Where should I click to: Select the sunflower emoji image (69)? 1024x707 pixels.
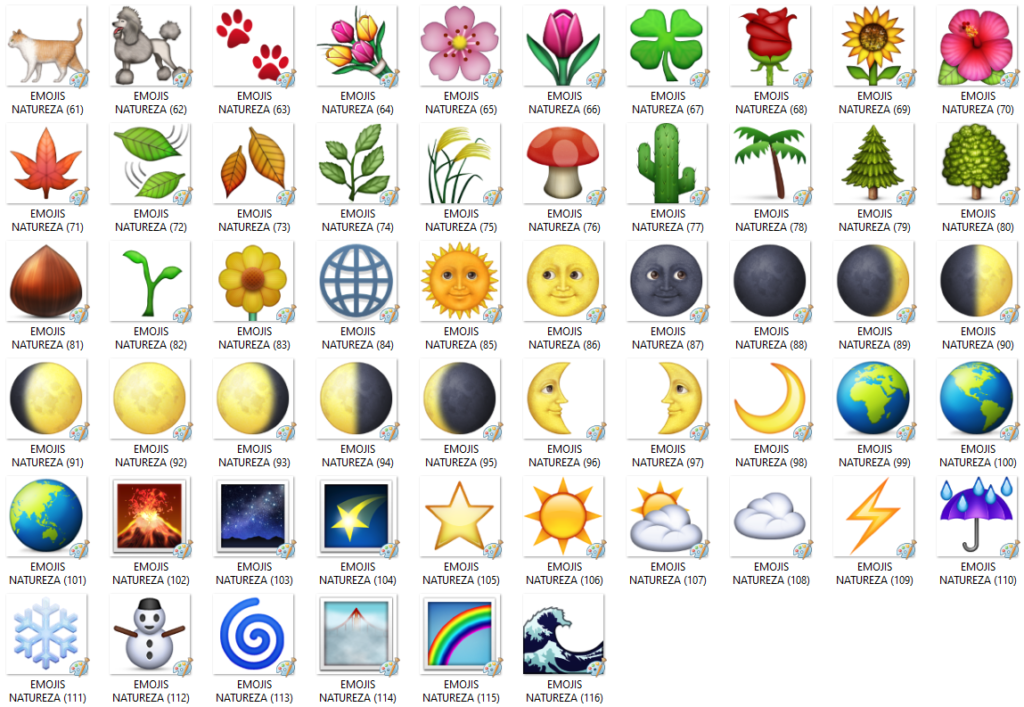point(874,45)
